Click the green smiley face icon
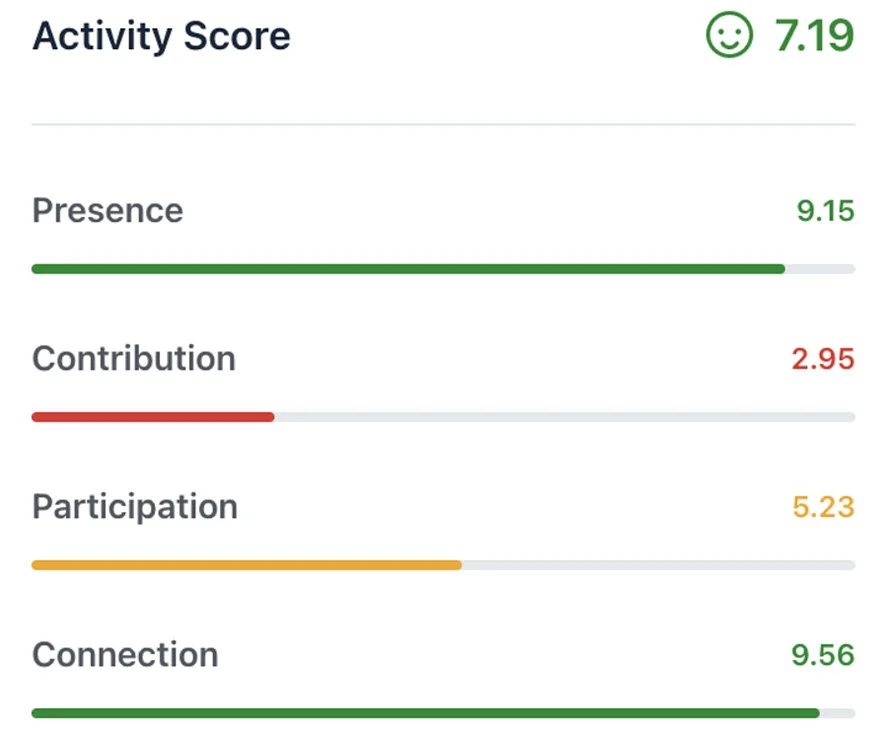The image size is (887, 735). click(x=728, y=37)
